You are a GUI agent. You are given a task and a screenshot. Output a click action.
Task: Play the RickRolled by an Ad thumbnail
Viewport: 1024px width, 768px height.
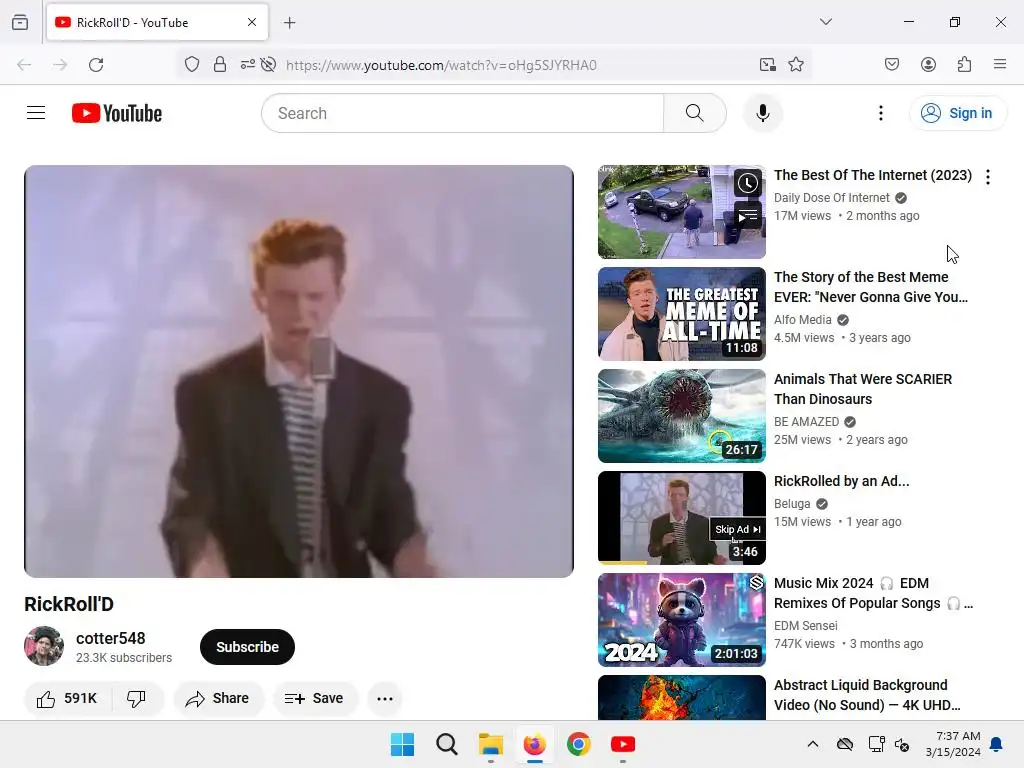click(x=681, y=518)
